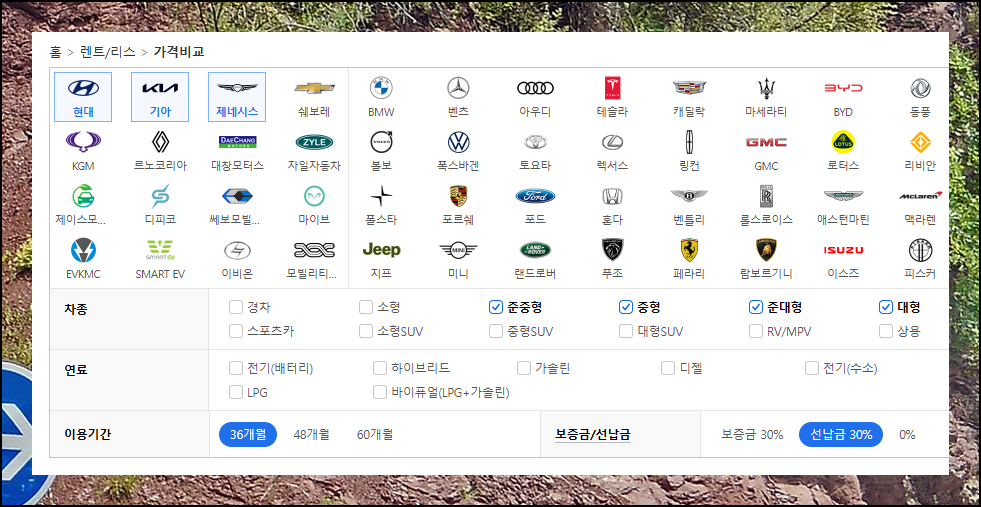Image resolution: width=981 pixels, height=507 pixels.
Task: Check the 하이브리드 fuel option
Action: point(380,369)
